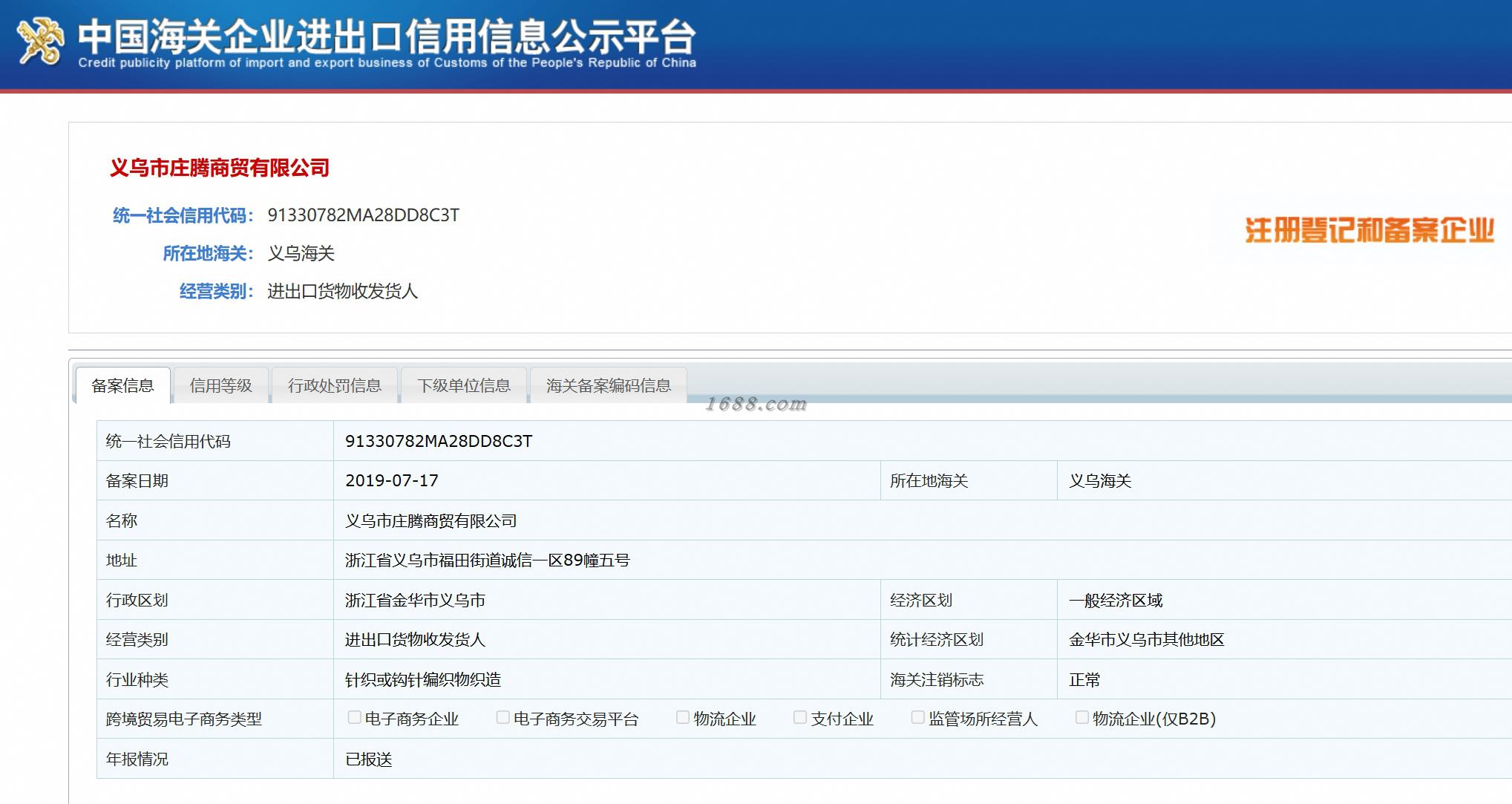Switch to the 信用等级 tab
The image size is (1512, 804).
[x=220, y=385]
